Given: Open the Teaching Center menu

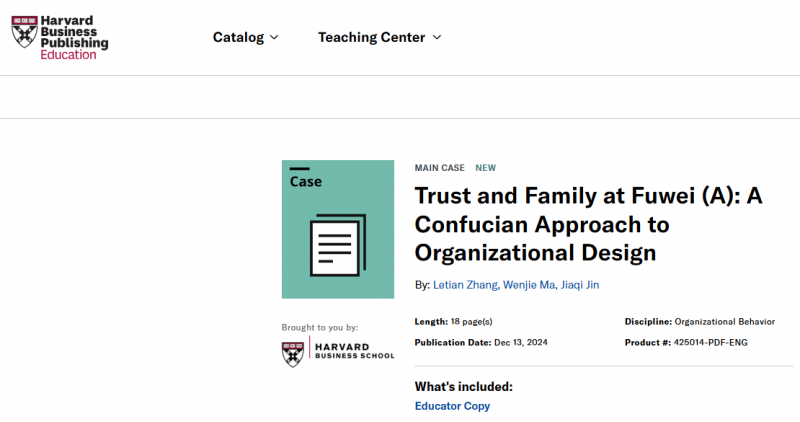Looking at the screenshot, I should click(x=380, y=37).
